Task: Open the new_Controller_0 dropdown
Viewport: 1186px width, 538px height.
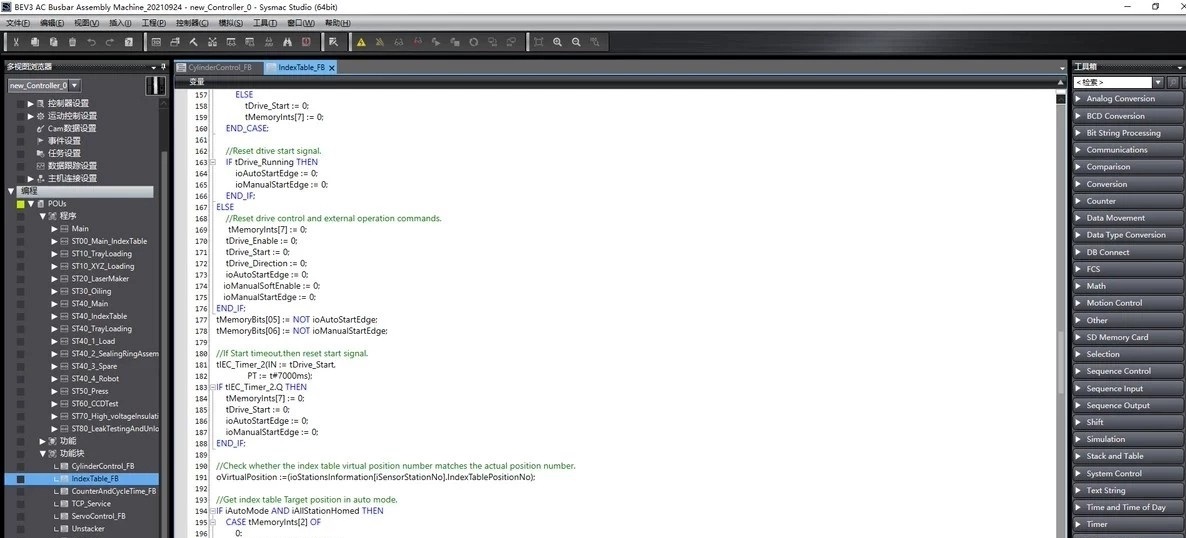Action: tap(74, 86)
